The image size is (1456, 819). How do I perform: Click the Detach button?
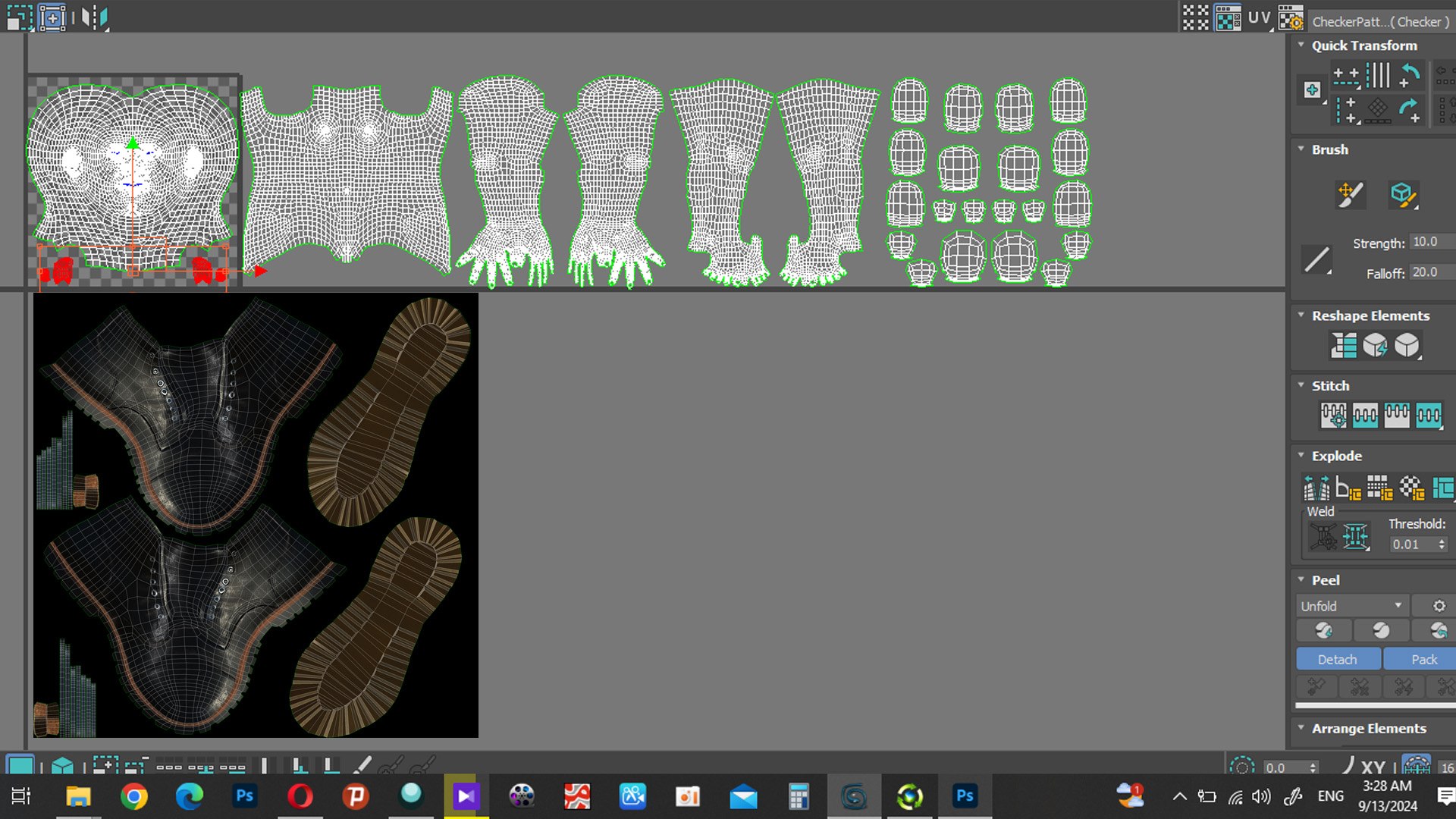1338,659
